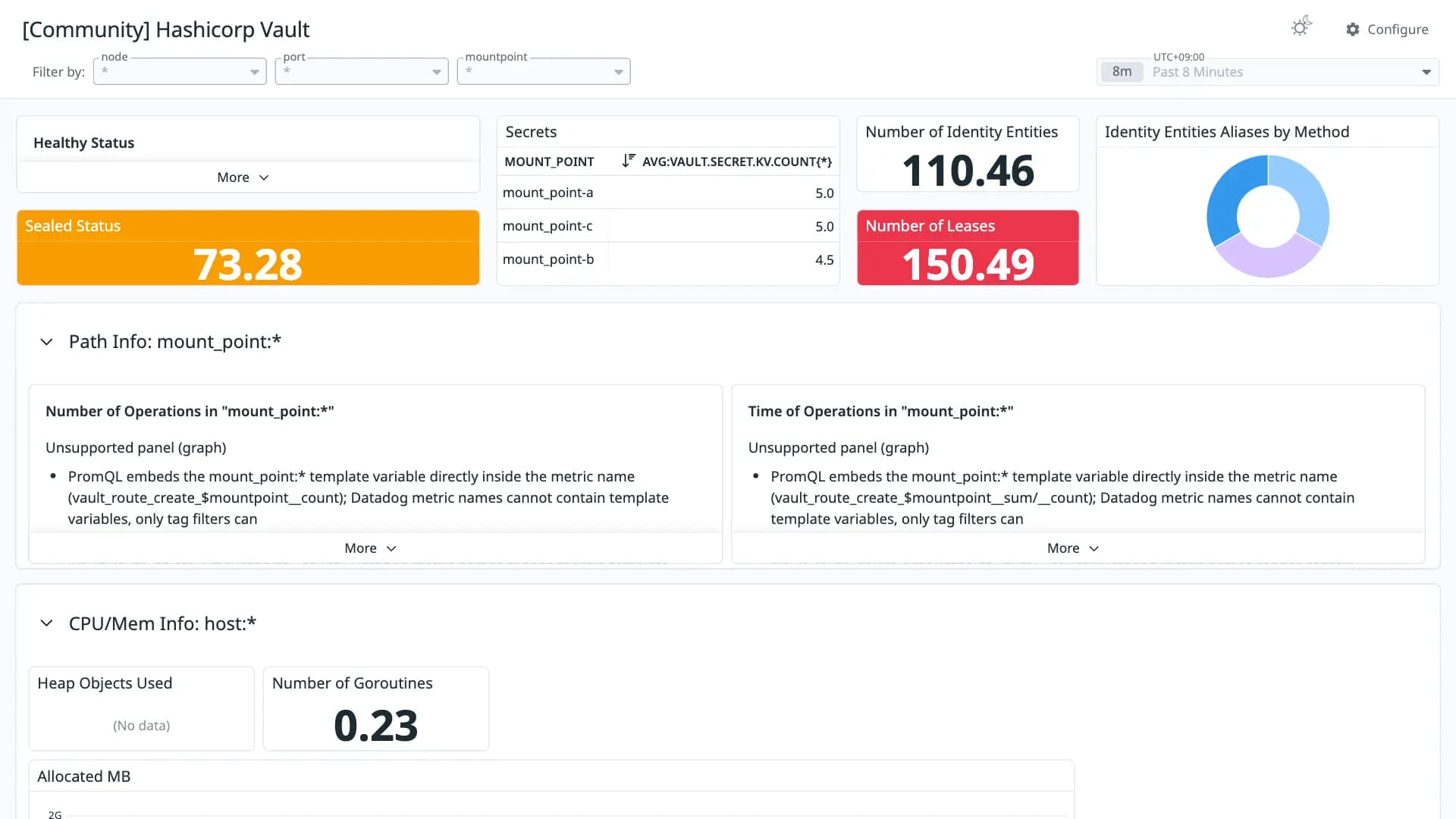Click the Number of Goroutines value 0.23
The image size is (1456, 819).
(376, 726)
